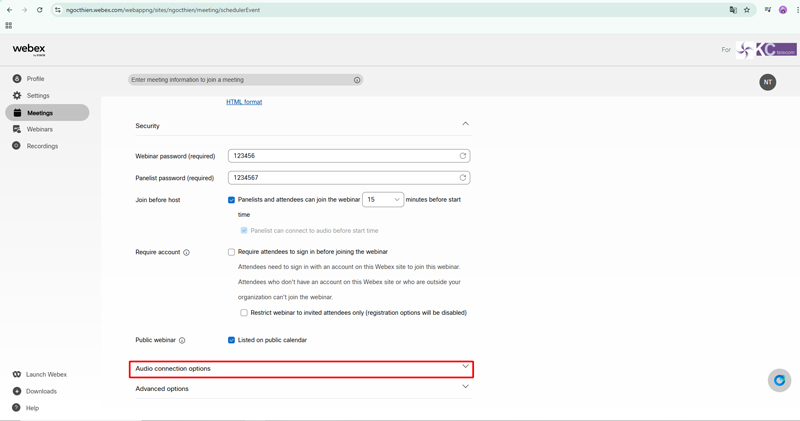This screenshot has width=800, height=421.
Task: Open the browser apps grid icon
Action: tap(9, 25)
